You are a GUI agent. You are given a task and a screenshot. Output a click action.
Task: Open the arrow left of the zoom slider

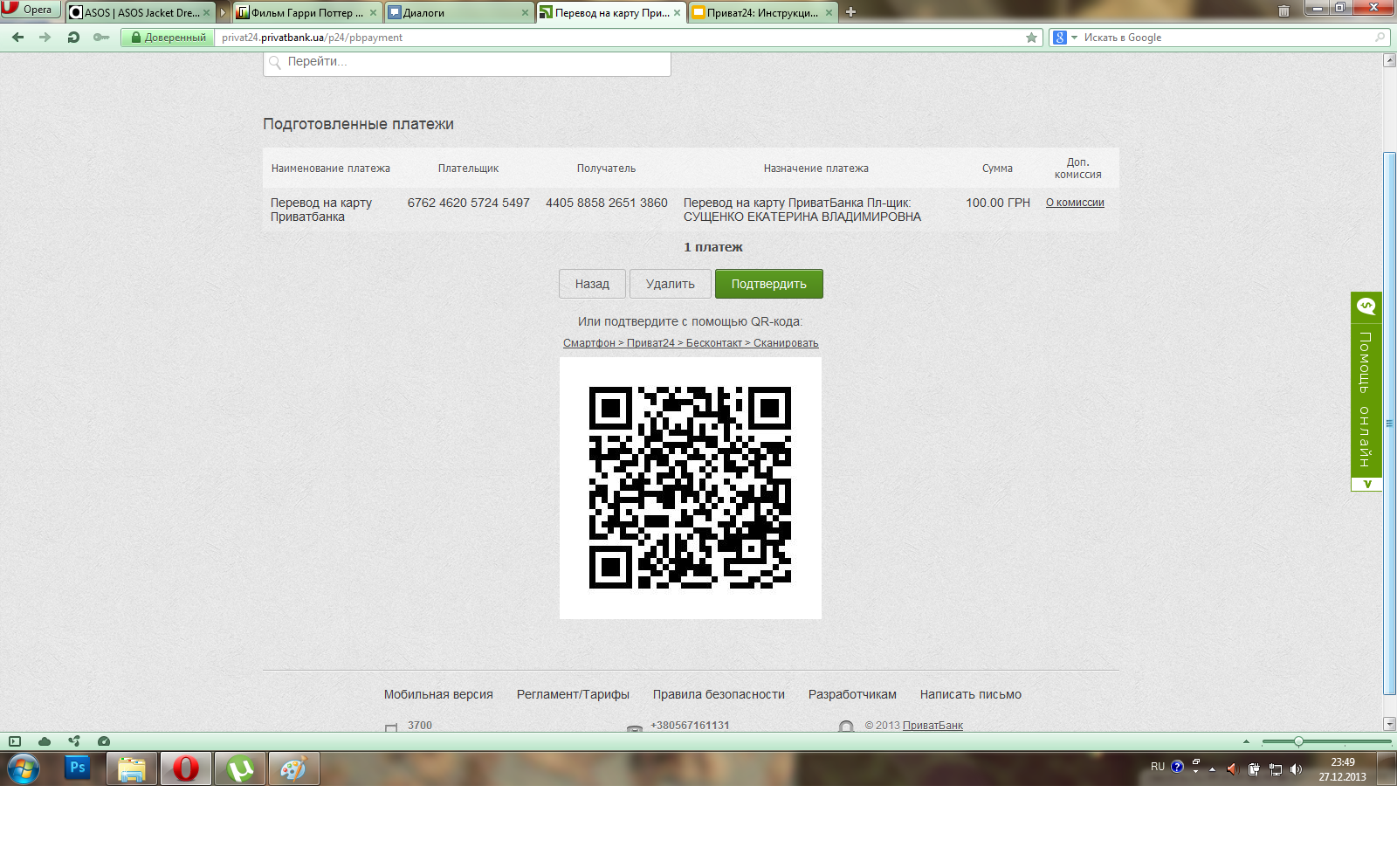coord(1246,741)
